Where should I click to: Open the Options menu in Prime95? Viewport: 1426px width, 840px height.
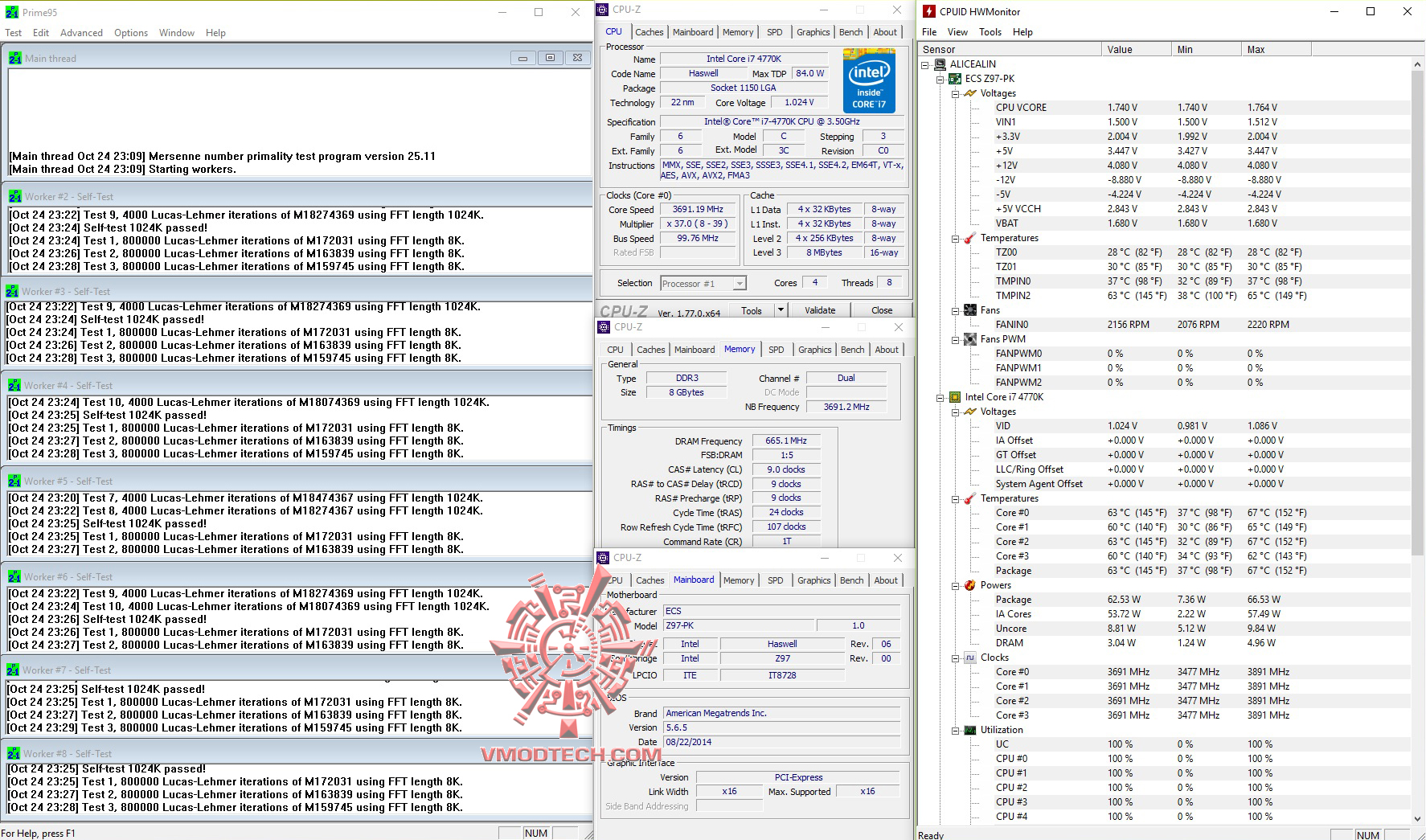tap(131, 33)
